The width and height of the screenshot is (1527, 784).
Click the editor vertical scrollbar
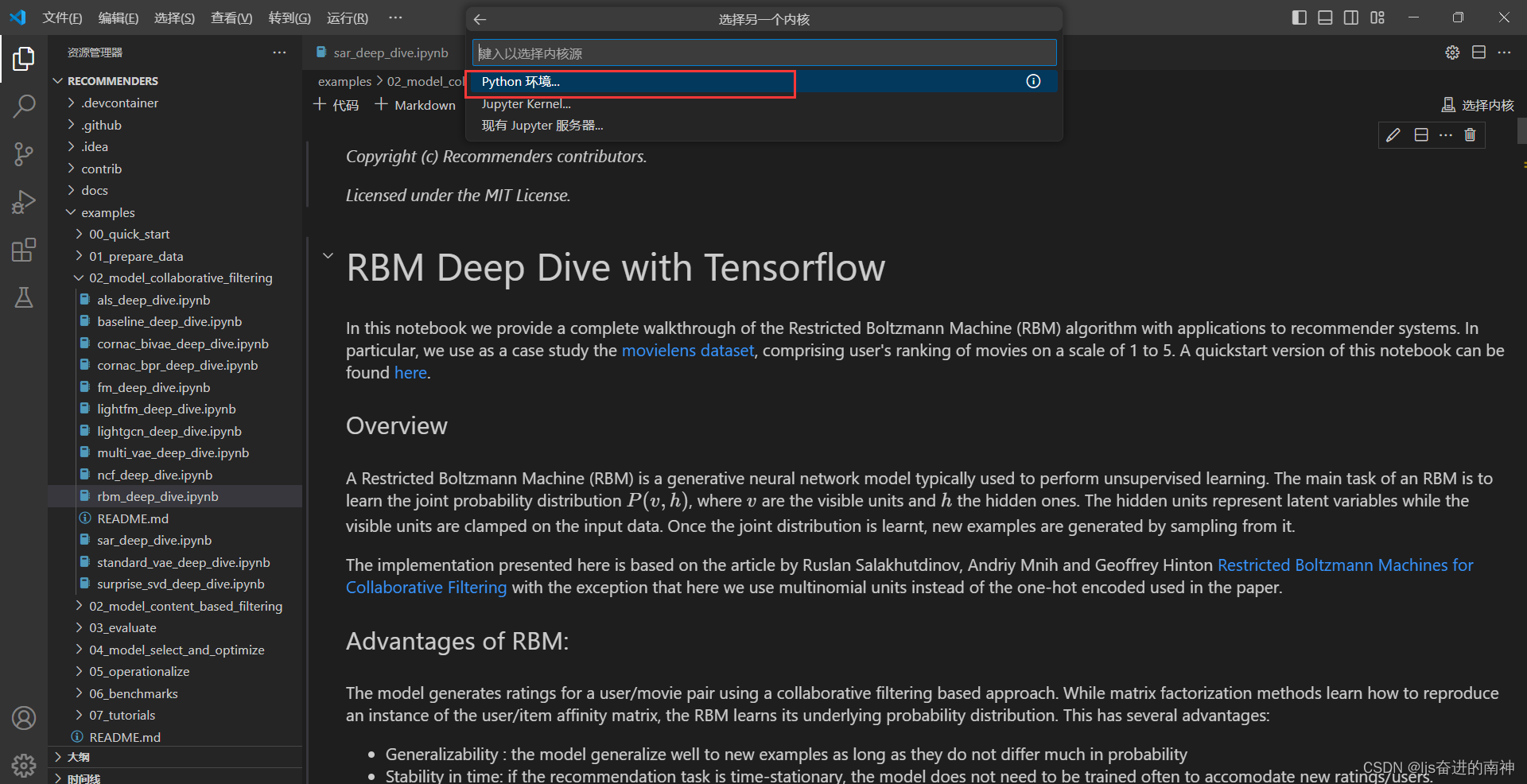pos(1521,130)
